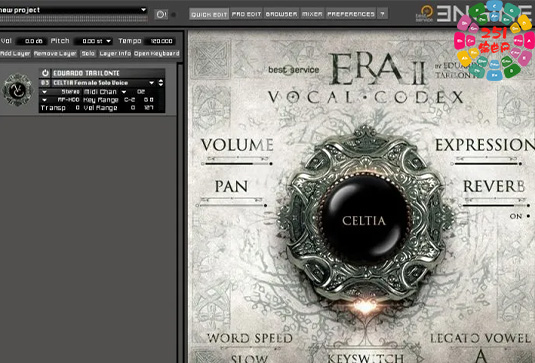The height and width of the screenshot is (363, 535).
Task: Click the Celtia layer emblem thumbnail
Action: pos(17,90)
